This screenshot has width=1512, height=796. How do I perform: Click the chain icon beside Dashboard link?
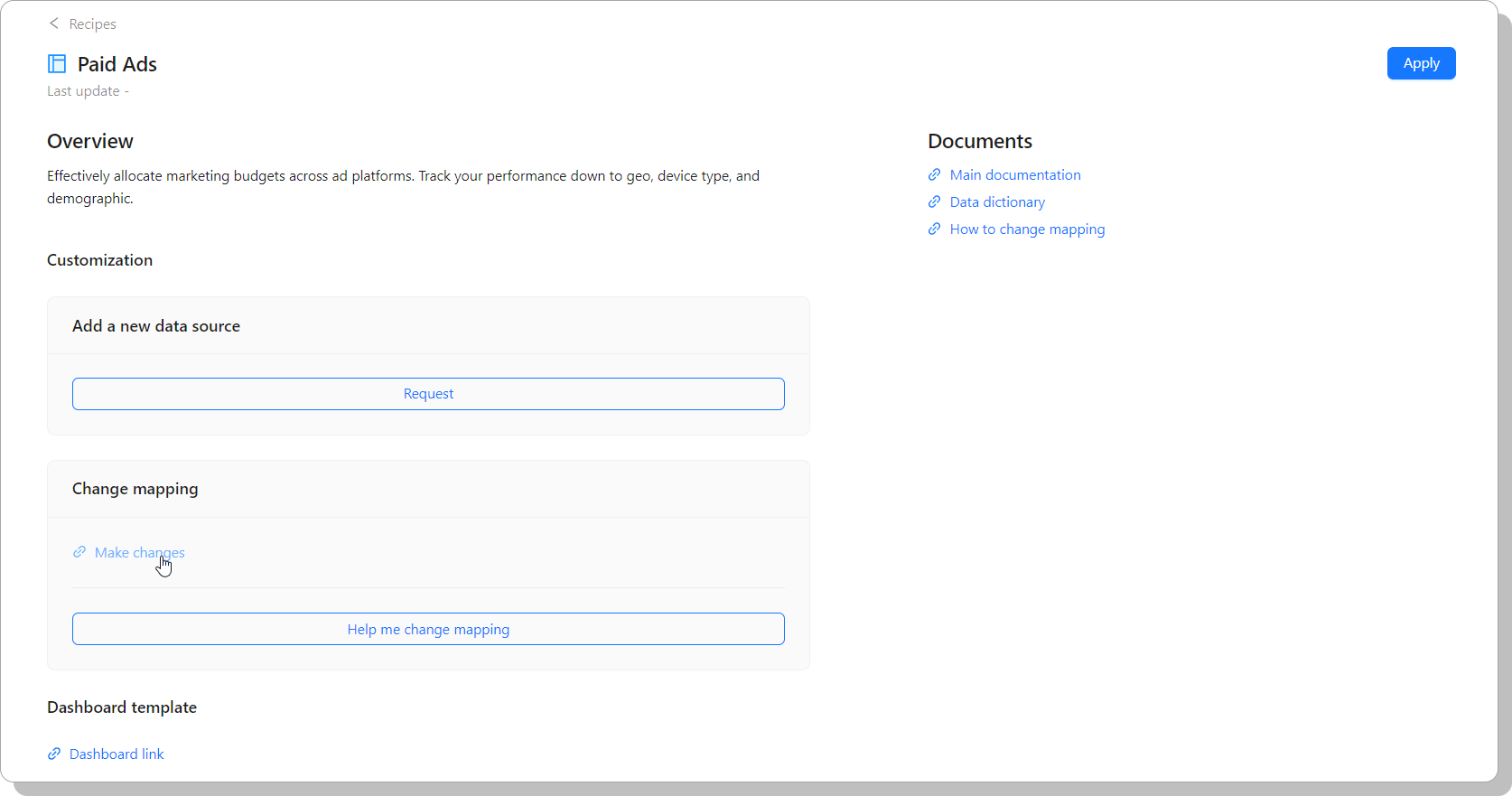tap(54, 754)
